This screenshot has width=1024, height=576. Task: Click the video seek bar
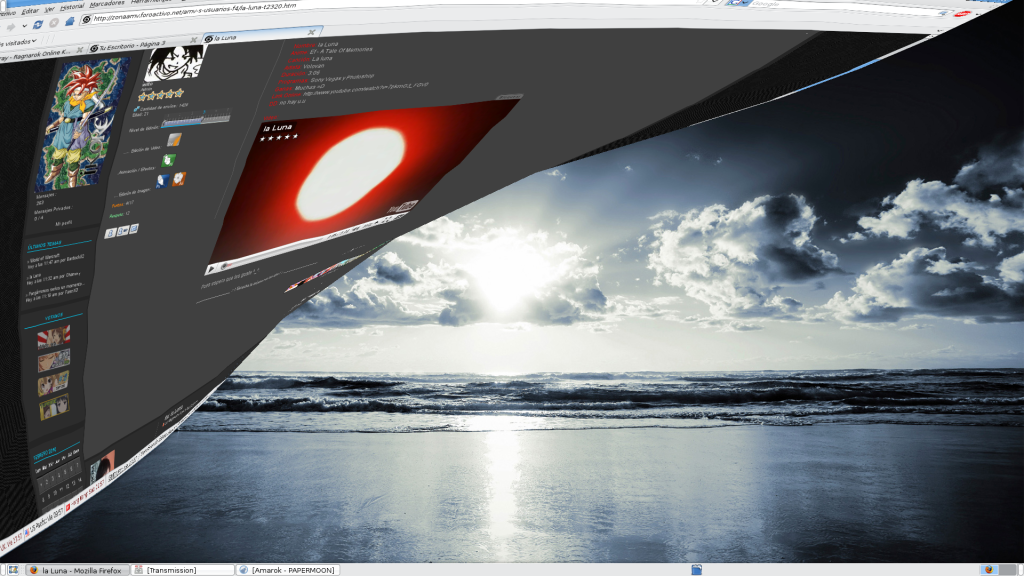274,251
